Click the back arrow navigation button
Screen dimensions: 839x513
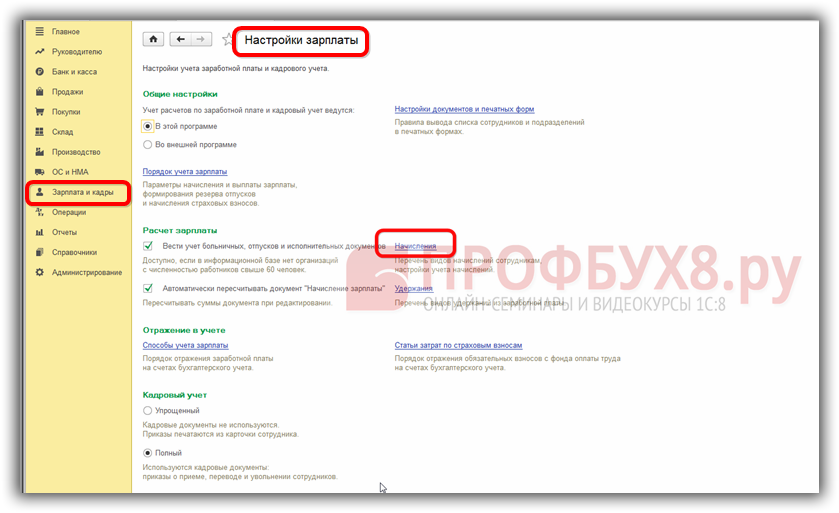pyautogui.click(x=180, y=39)
